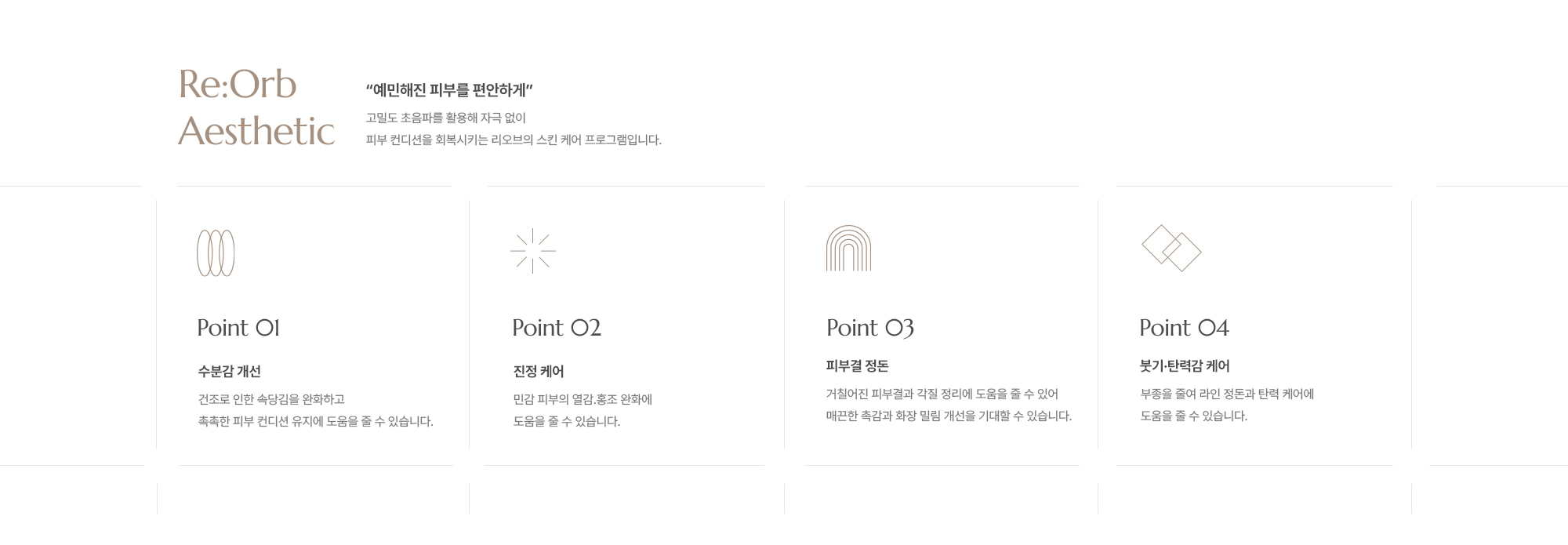
Task: Click the nested arches icon above Point 03
Action: (x=848, y=248)
